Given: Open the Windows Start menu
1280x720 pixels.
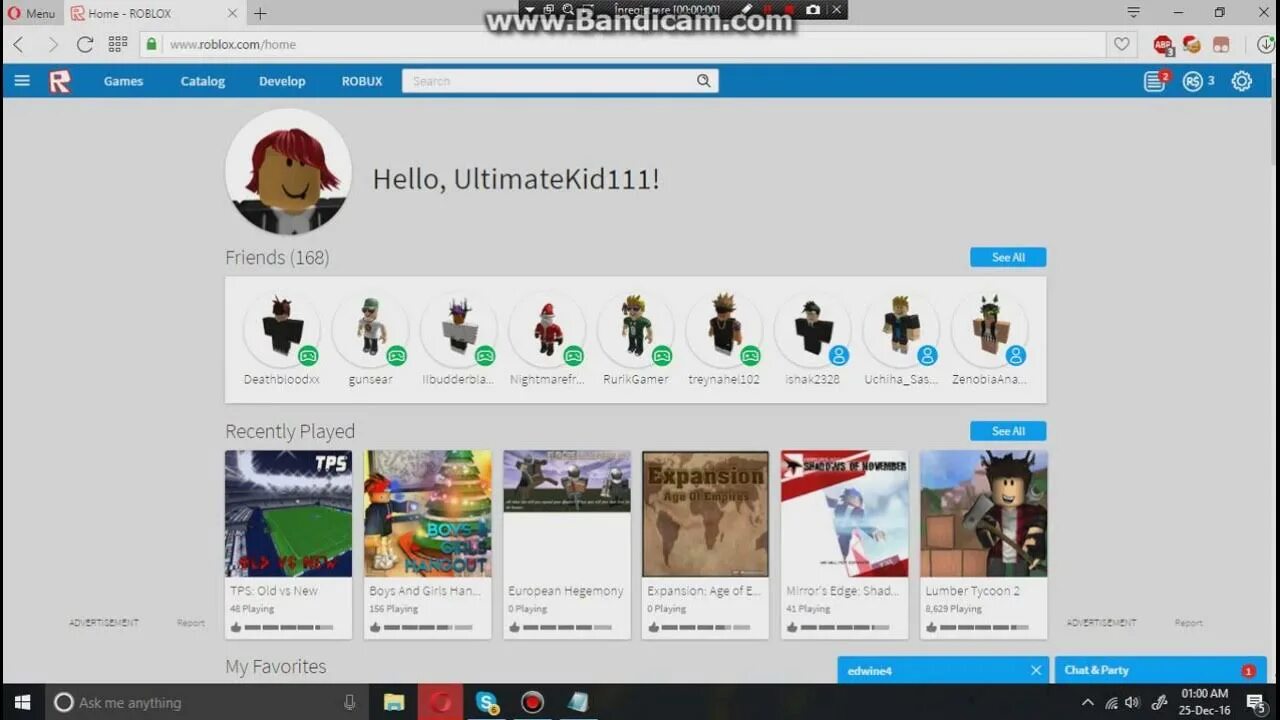Looking at the screenshot, I should [x=22, y=702].
